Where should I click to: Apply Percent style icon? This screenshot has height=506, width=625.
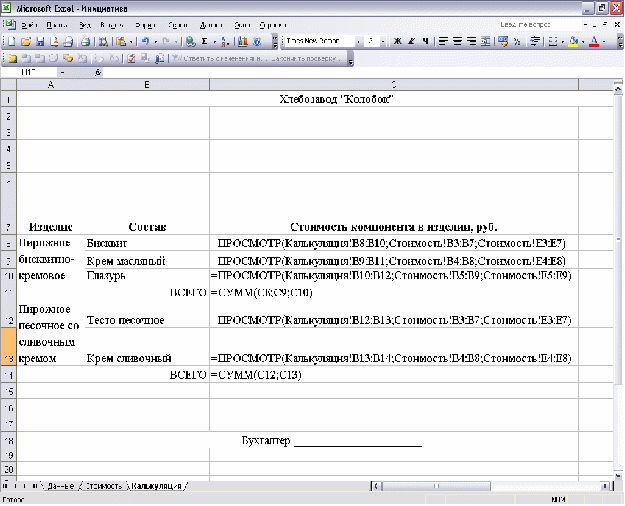pos(517,41)
